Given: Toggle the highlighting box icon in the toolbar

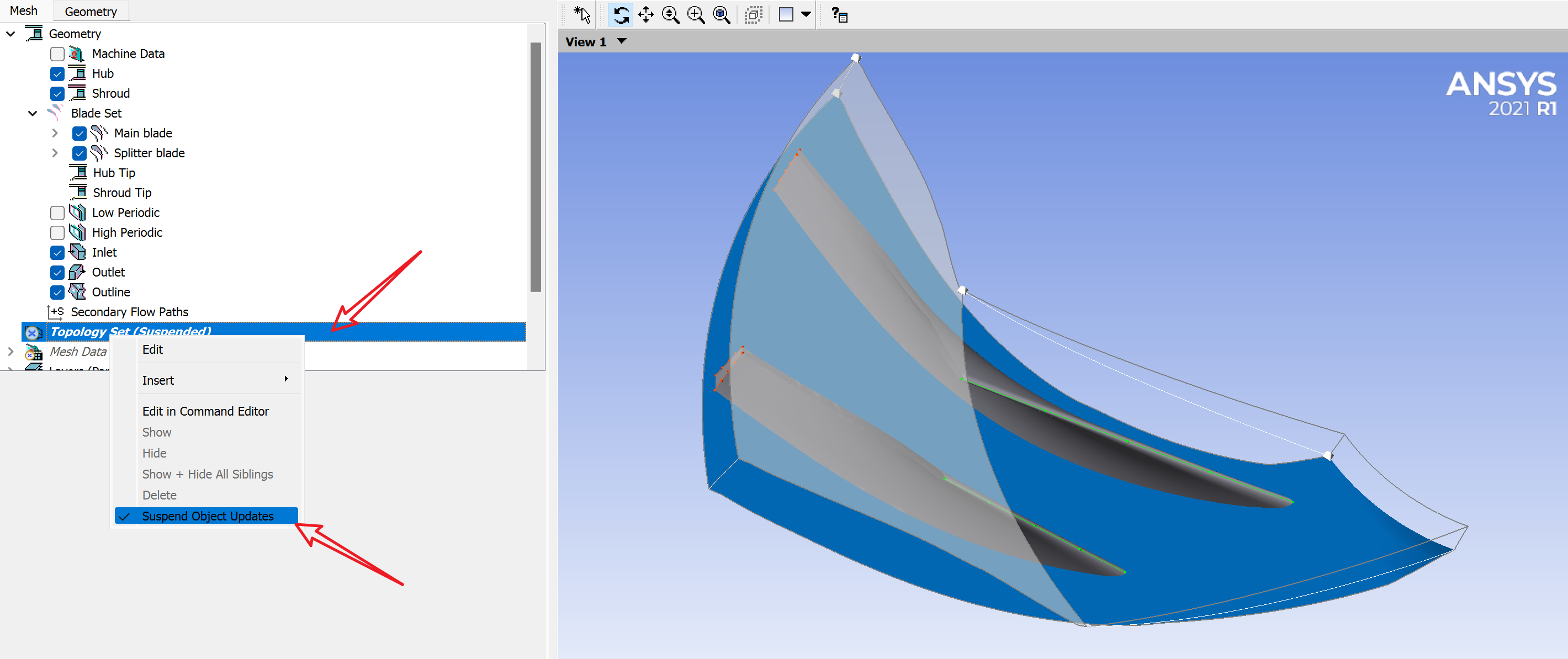Looking at the screenshot, I should pos(753,14).
